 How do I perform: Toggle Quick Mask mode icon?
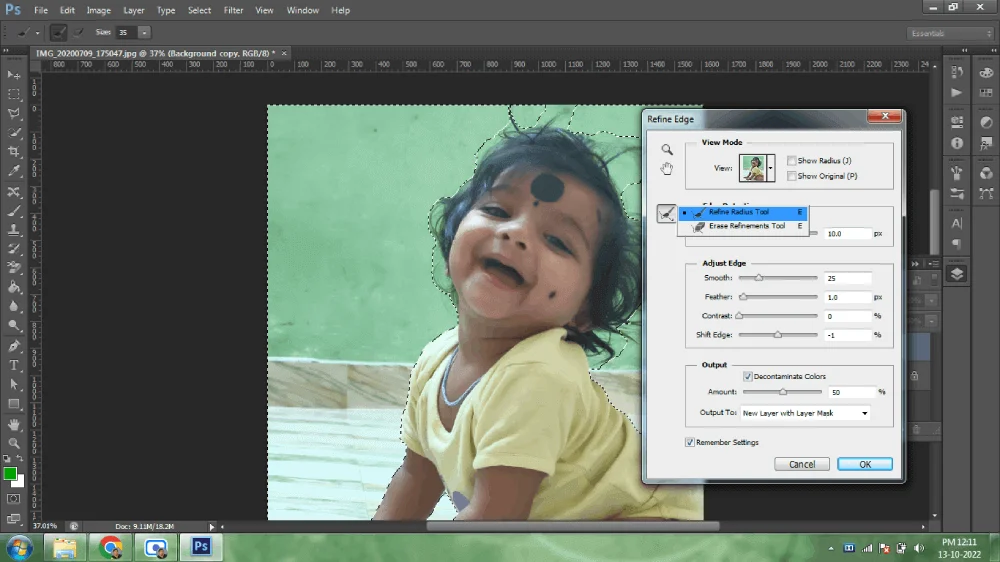click(x=13, y=499)
